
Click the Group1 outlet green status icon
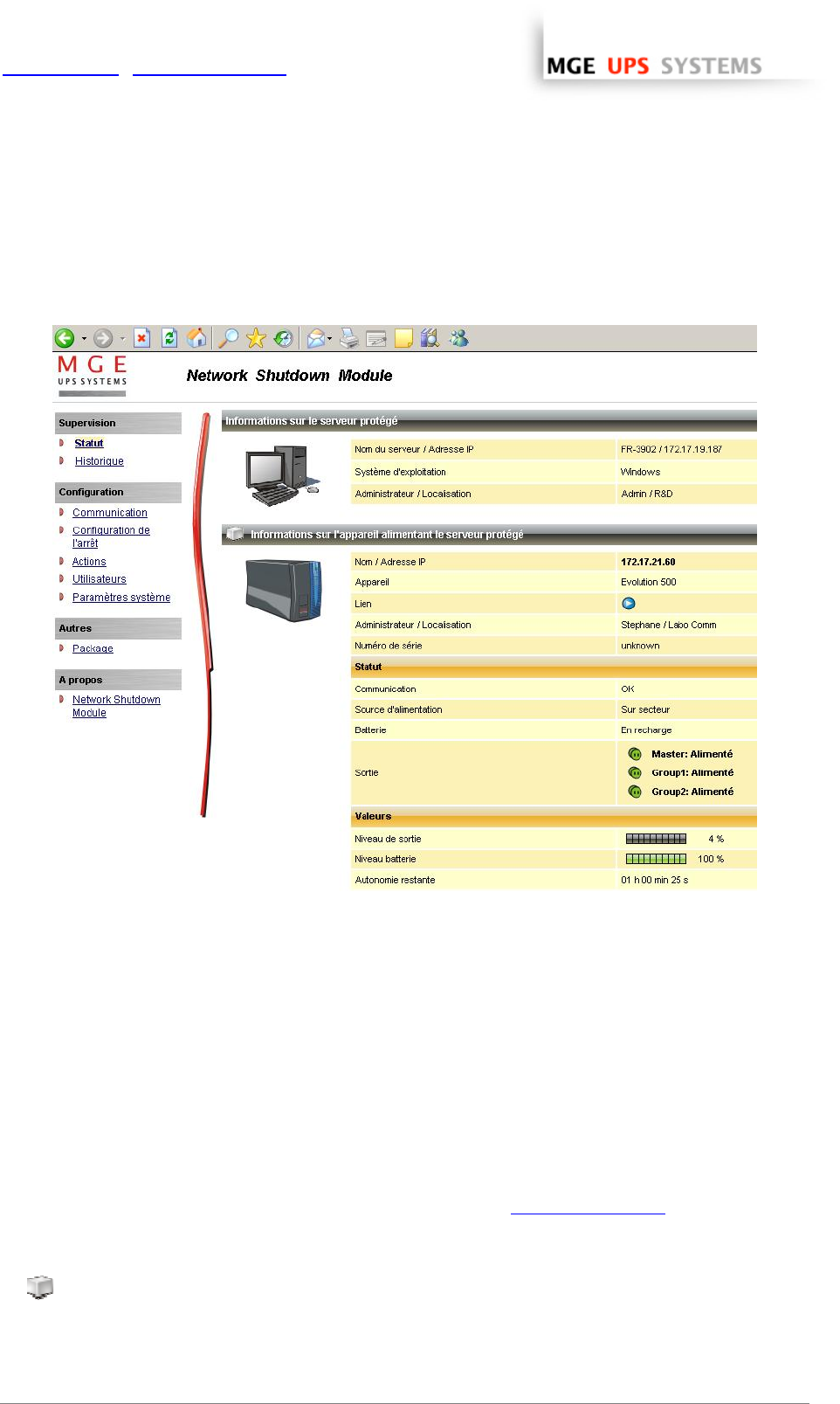(x=635, y=772)
